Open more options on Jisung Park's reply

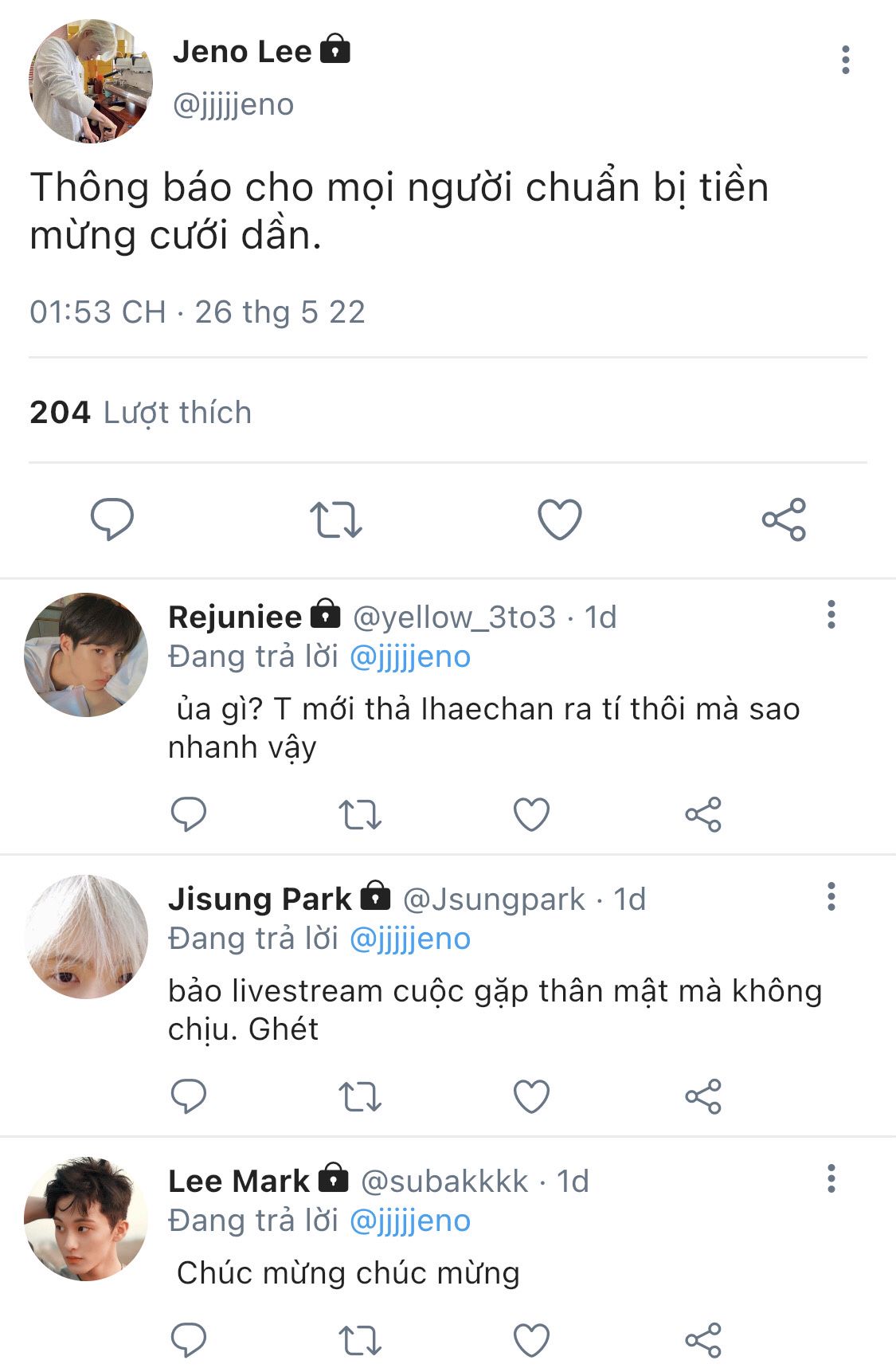tap(831, 897)
